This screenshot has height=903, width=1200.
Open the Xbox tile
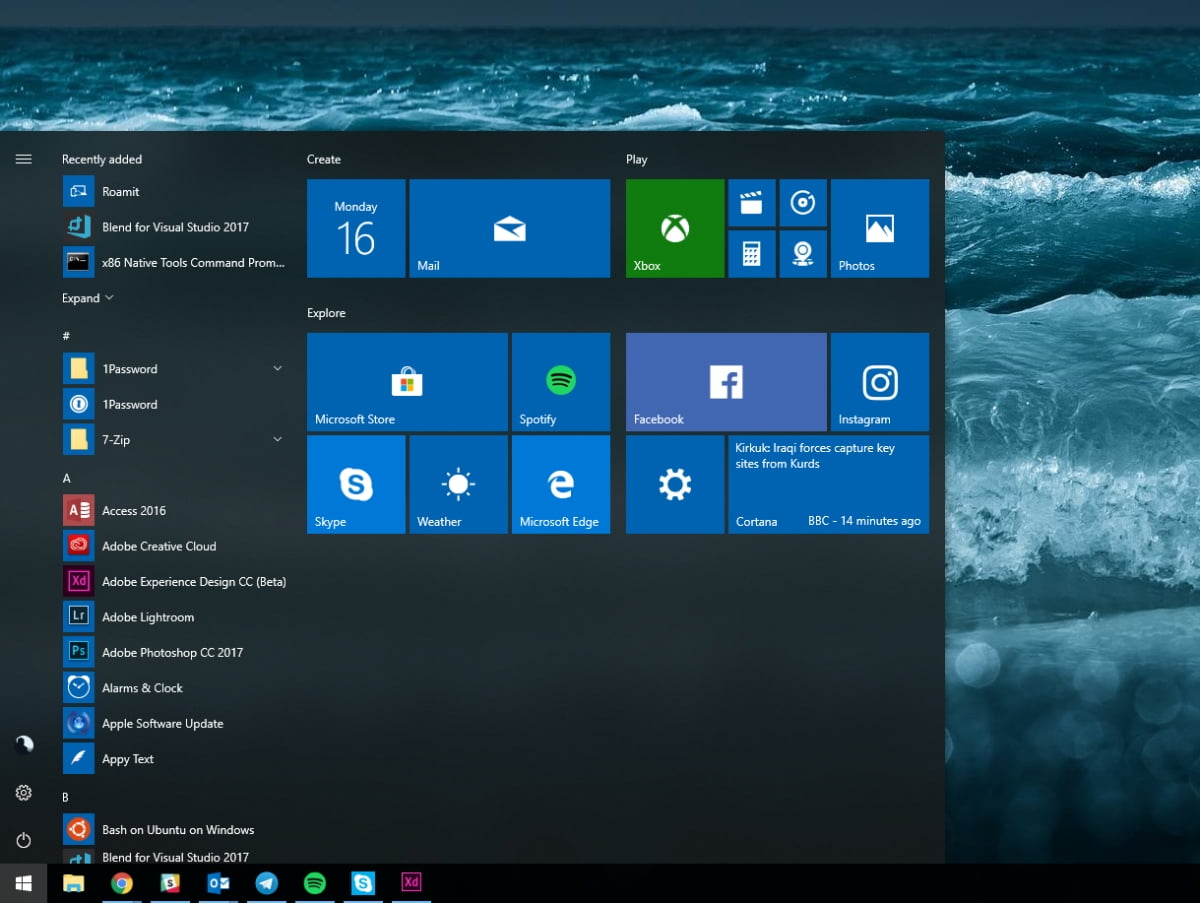tap(675, 228)
